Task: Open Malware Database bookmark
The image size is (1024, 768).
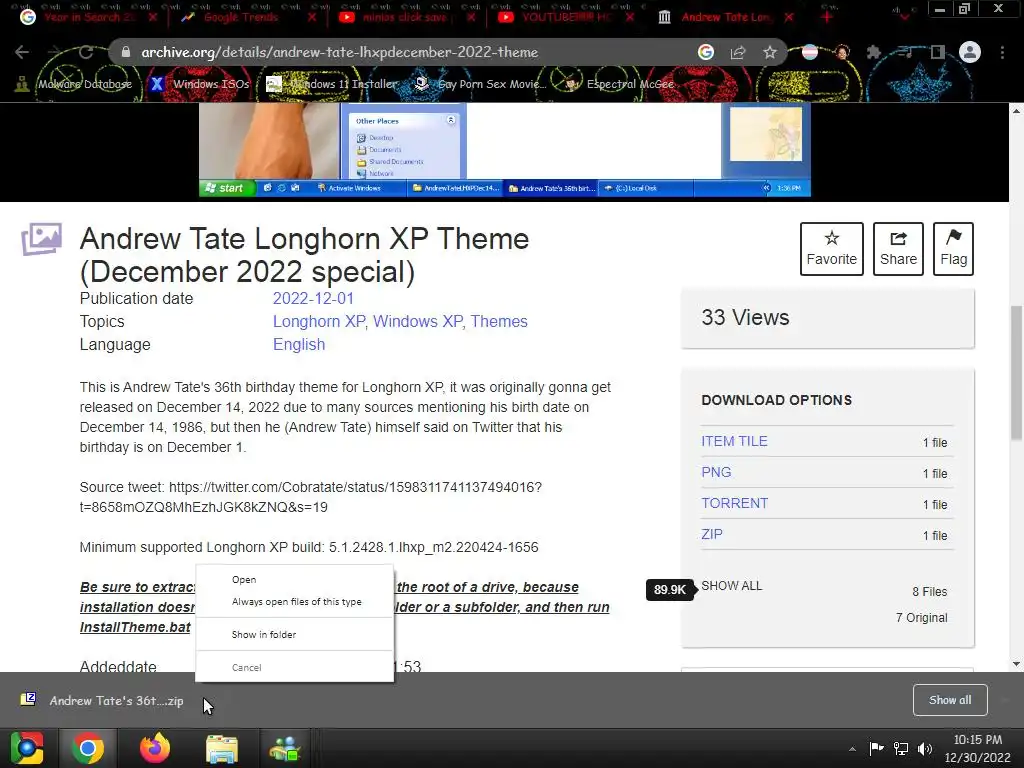Action: point(75,84)
